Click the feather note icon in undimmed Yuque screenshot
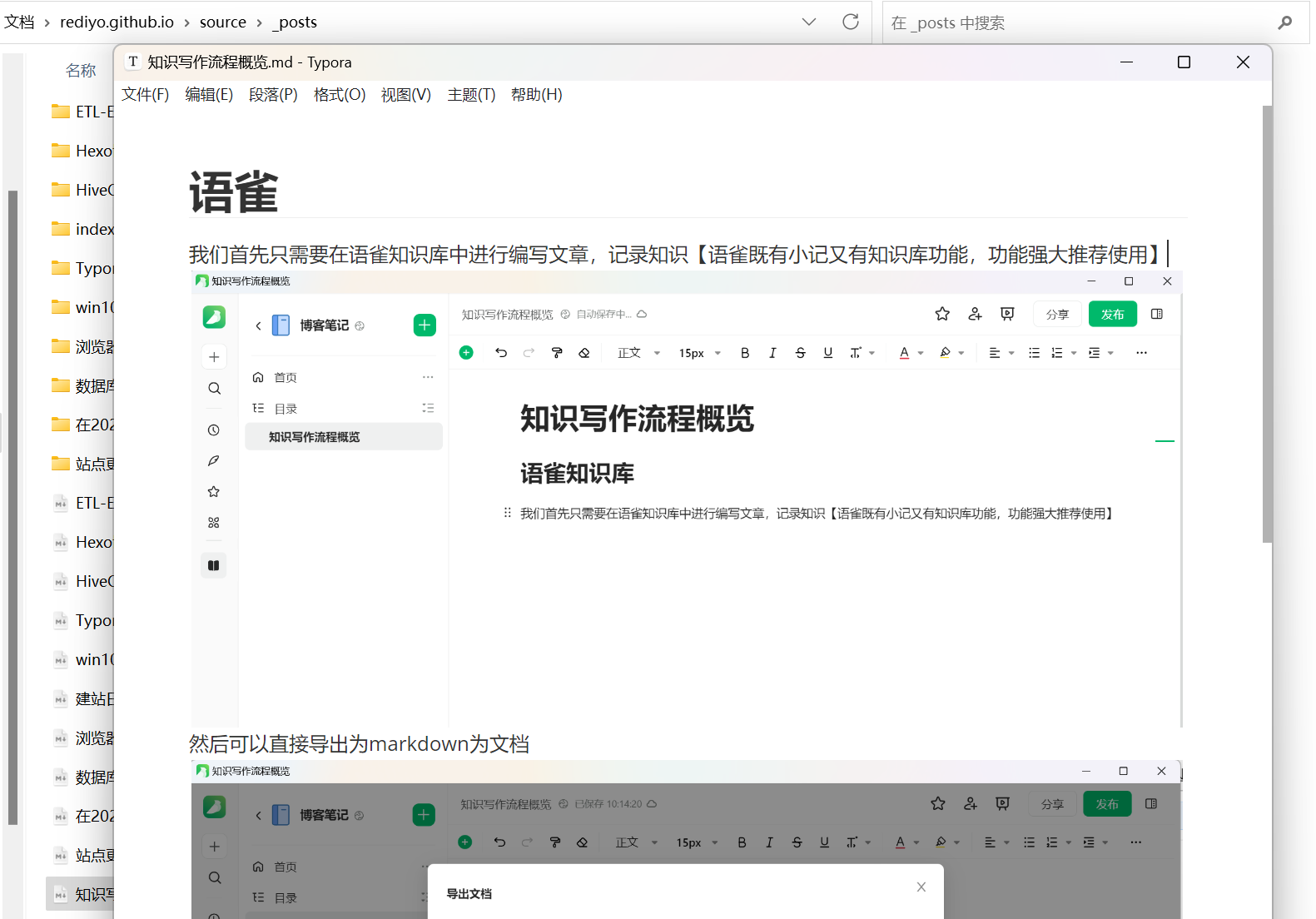Screen dimensions: 1316x919 [x=214, y=460]
